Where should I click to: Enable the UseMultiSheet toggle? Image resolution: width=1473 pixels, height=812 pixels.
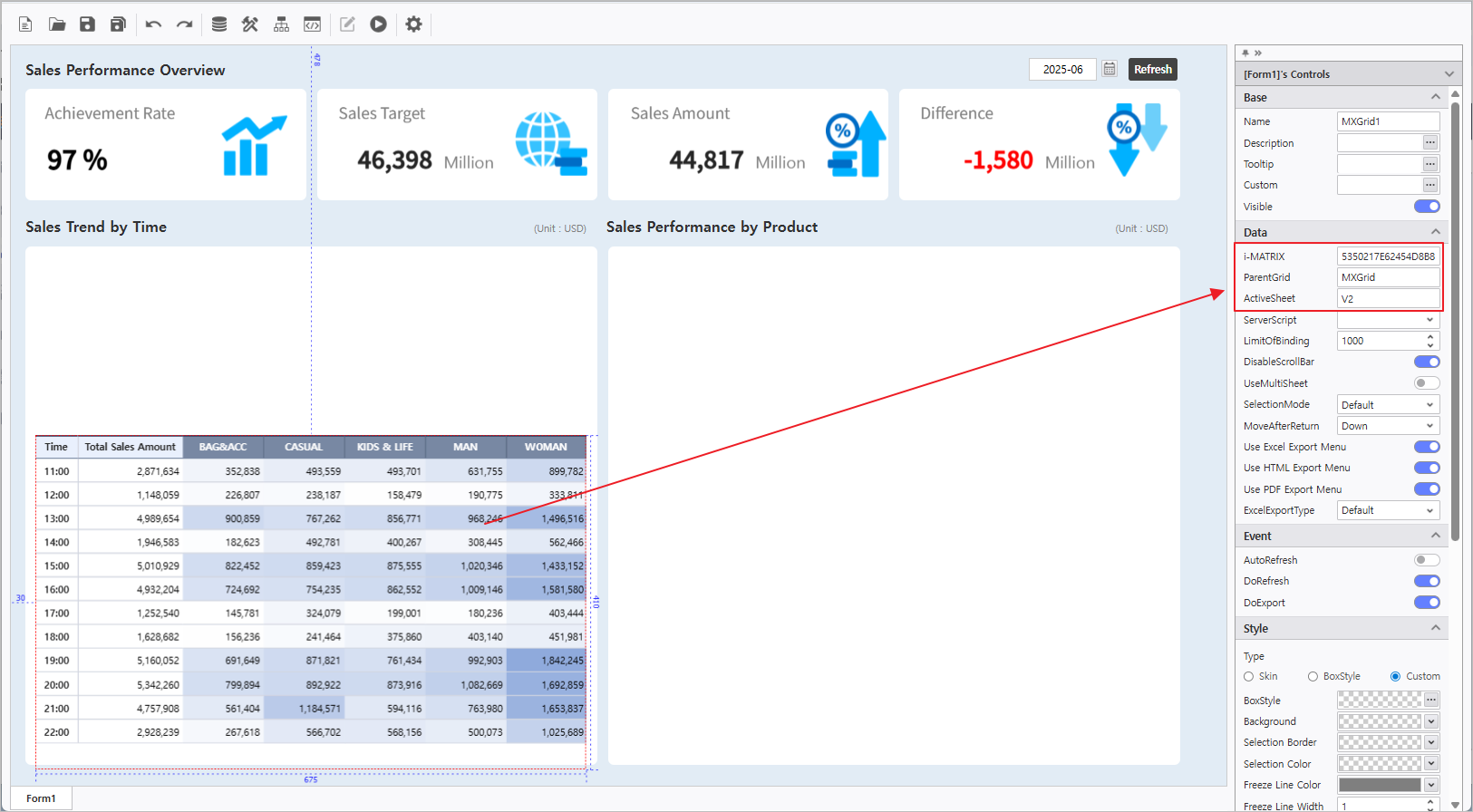click(x=1427, y=383)
